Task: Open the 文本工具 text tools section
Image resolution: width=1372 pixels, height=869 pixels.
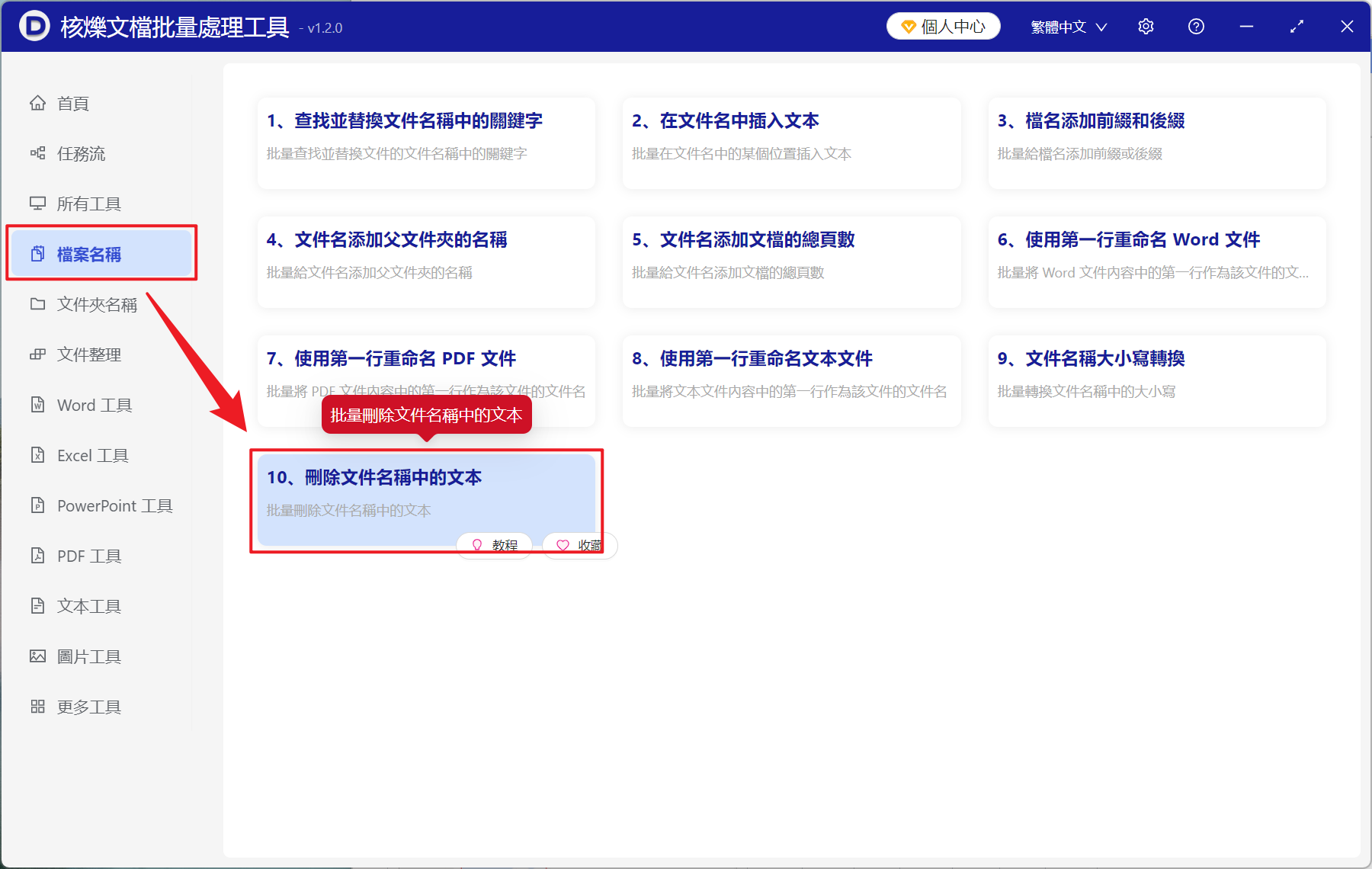Action: [88, 605]
